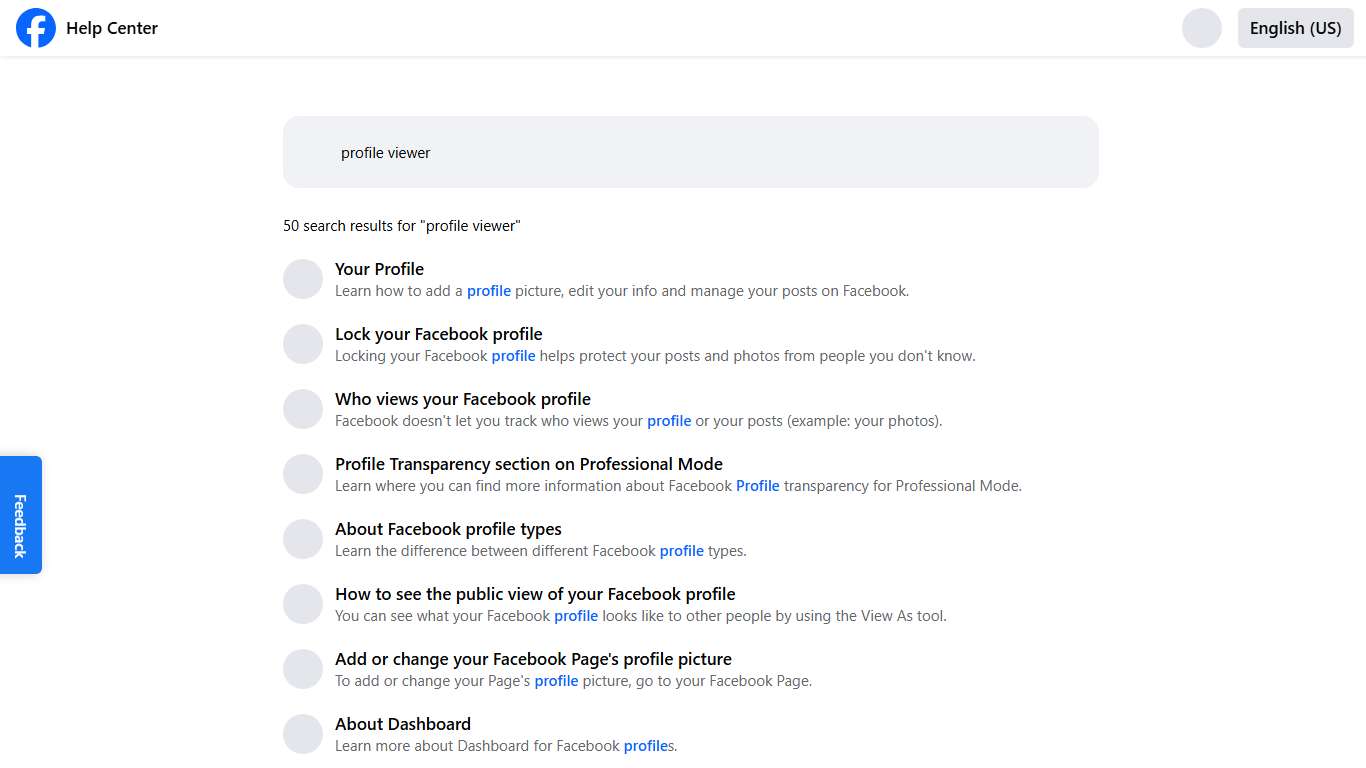Open the Lock your Facebook profile article
The image size is (1366, 768).
click(438, 333)
